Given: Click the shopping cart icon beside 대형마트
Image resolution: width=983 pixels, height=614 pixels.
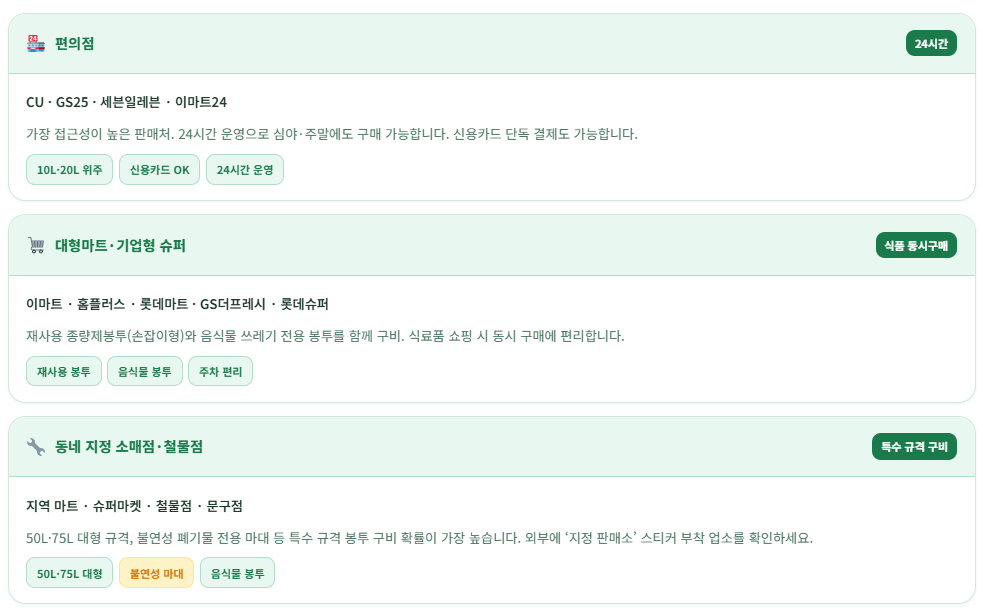Looking at the screenshot, I should coord(36,246).
